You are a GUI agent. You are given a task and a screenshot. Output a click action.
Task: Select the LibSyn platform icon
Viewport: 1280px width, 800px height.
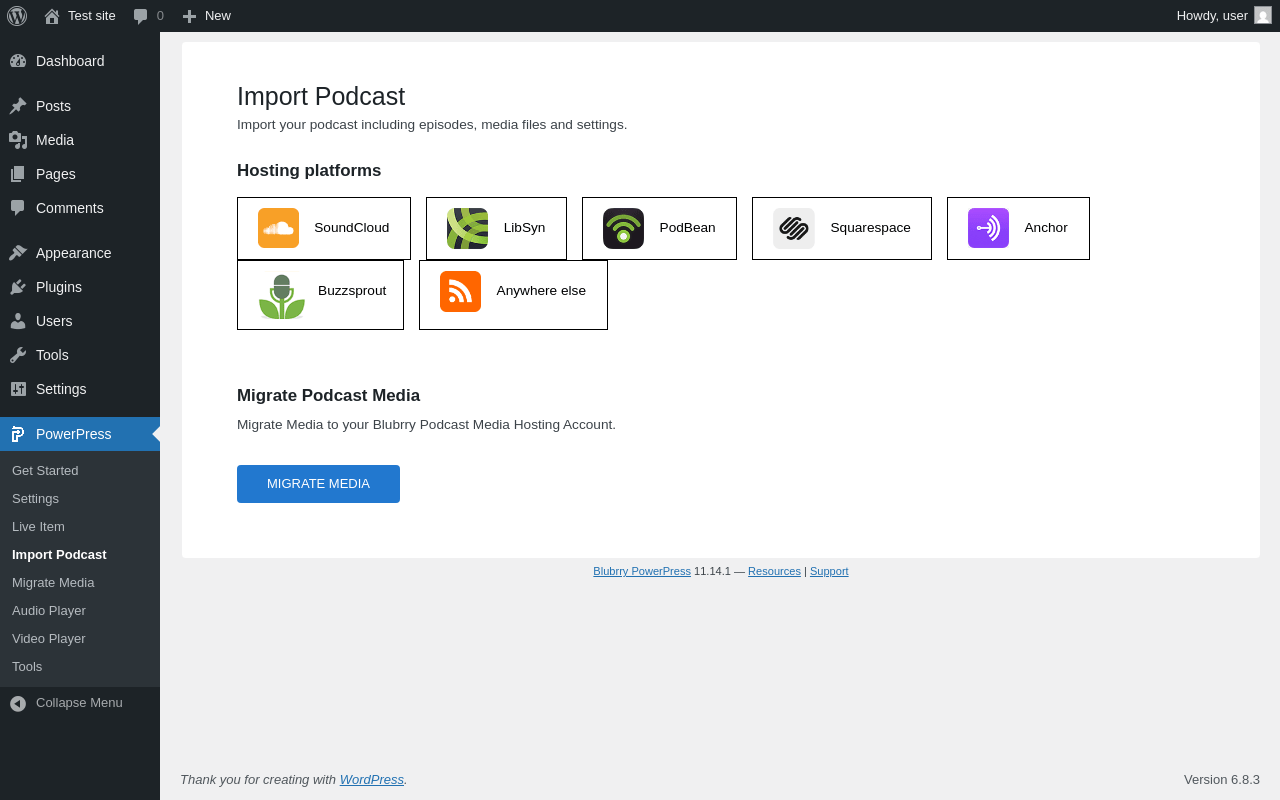click(x=467, y=228)
